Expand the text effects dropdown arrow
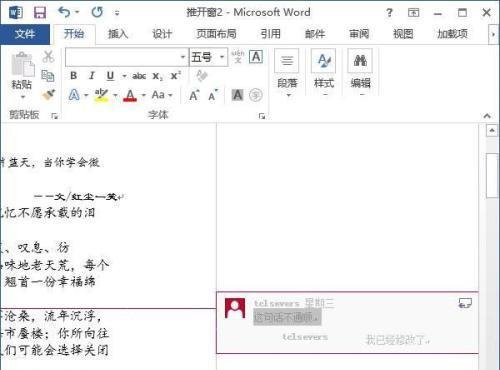 (x=86, y=95)
